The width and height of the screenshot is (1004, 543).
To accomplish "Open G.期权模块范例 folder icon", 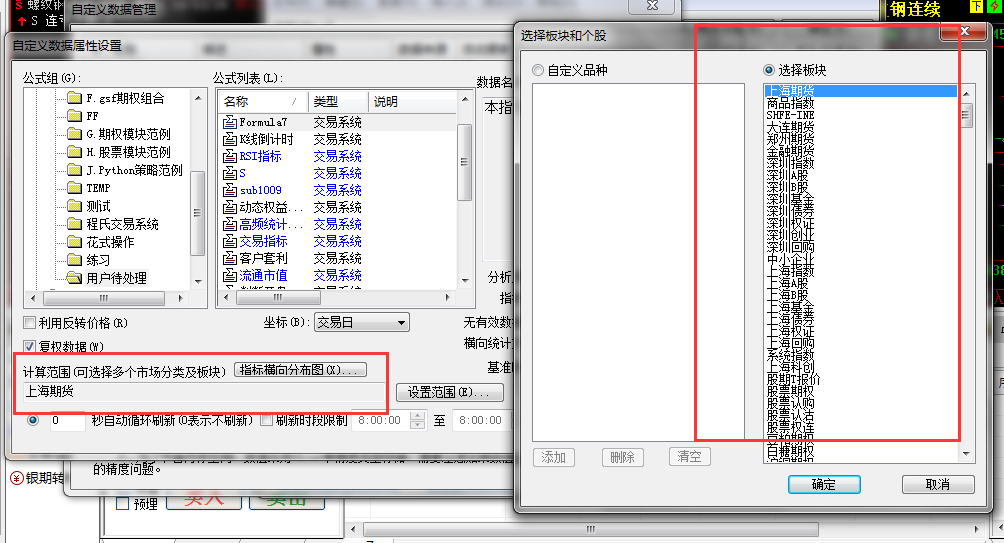I will (74, 134).
